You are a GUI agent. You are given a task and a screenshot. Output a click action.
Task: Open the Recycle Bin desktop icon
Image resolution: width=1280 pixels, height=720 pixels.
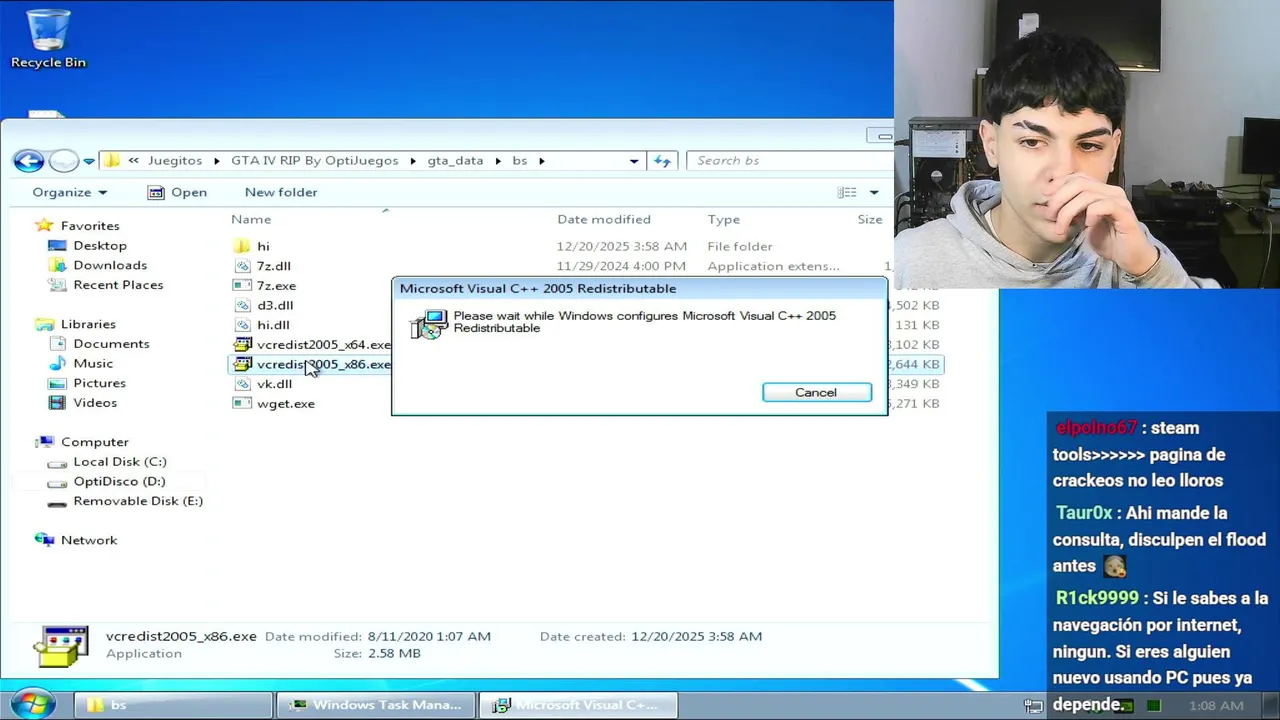[48, 40]
